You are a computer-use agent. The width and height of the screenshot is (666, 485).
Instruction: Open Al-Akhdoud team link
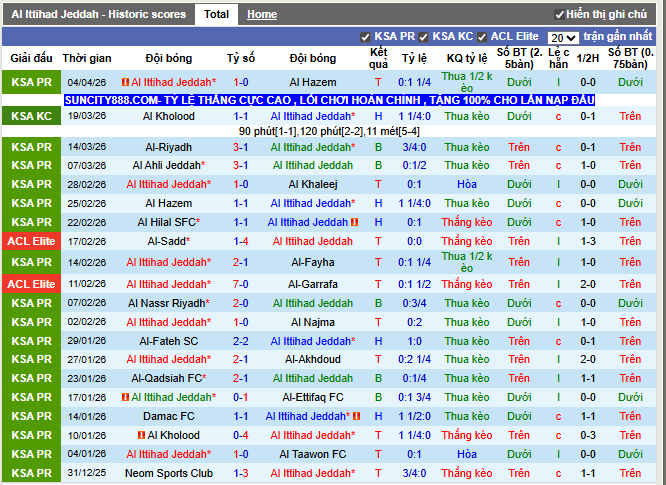(x=313, y=359)
